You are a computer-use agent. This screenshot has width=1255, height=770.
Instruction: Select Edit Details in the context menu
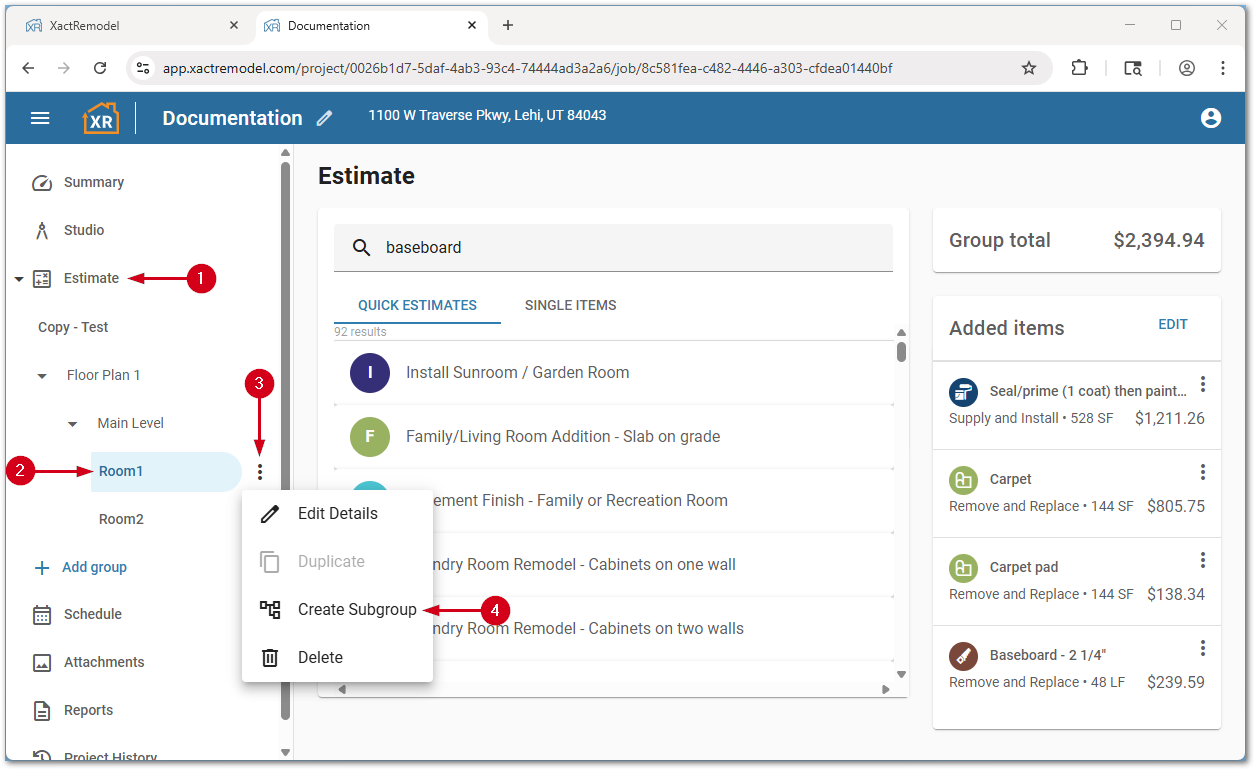pos(337,513)
